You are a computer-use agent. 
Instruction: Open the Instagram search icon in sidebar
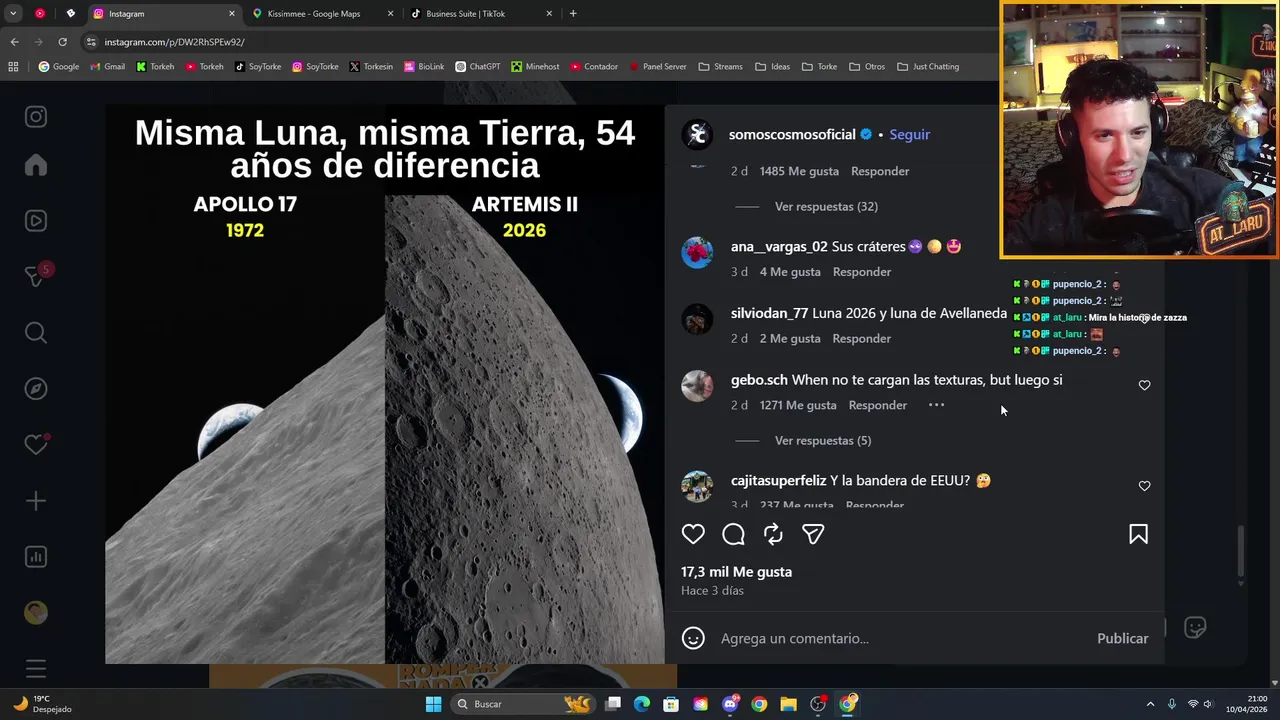coord(36,333)
